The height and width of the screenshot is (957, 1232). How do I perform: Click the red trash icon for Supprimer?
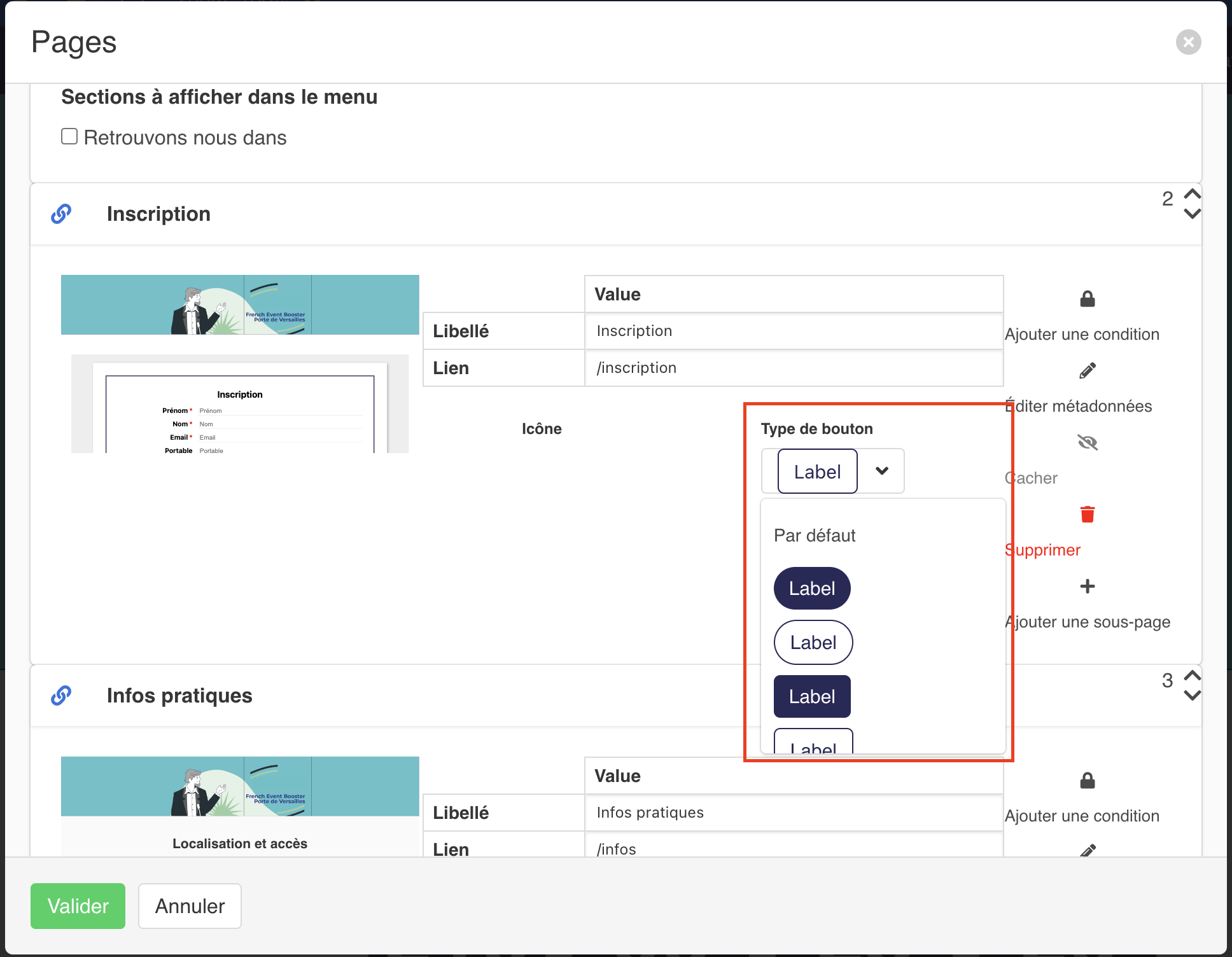1088,514
